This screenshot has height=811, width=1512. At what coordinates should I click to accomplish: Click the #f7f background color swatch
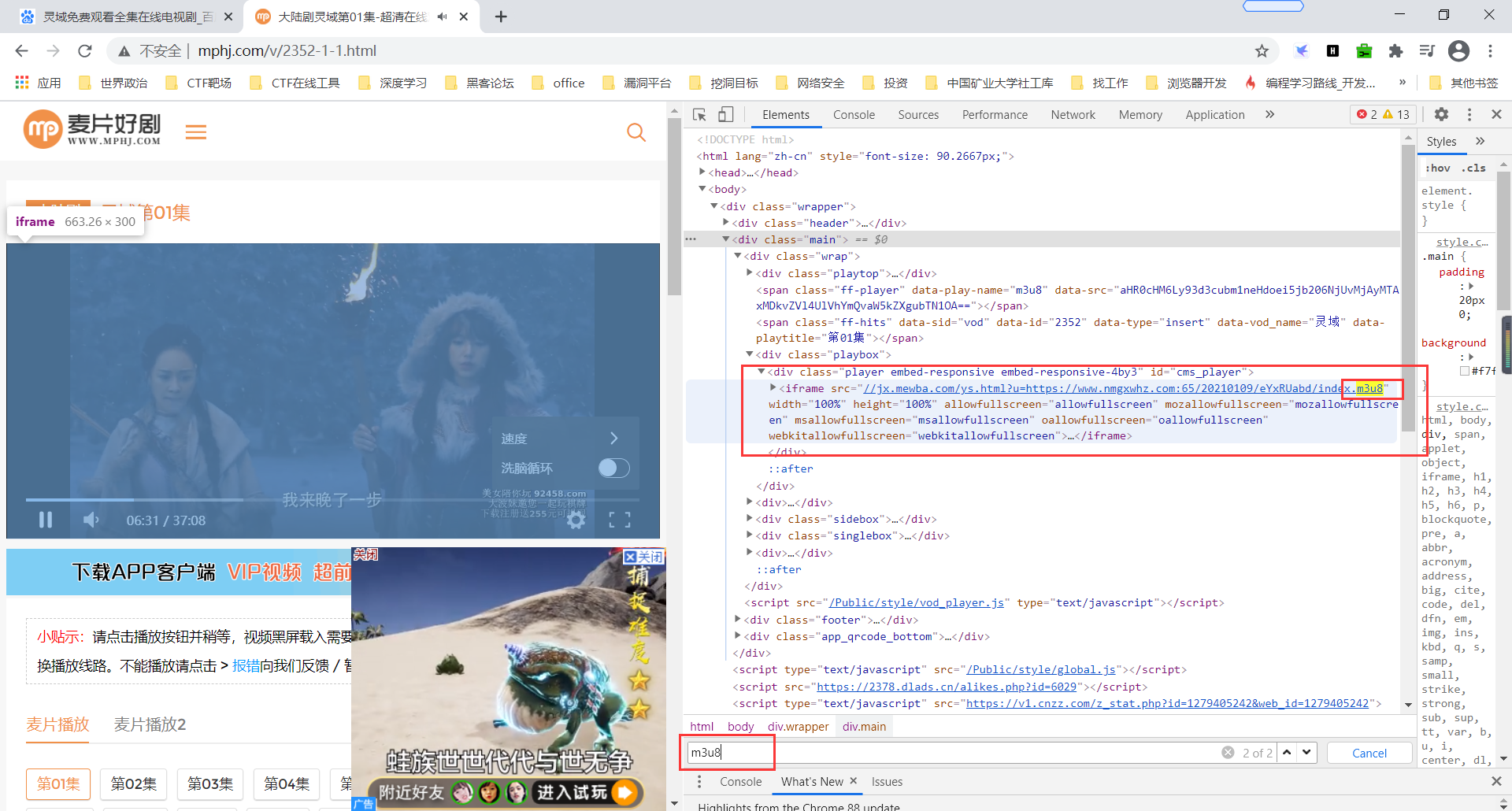coord(1465,371)
